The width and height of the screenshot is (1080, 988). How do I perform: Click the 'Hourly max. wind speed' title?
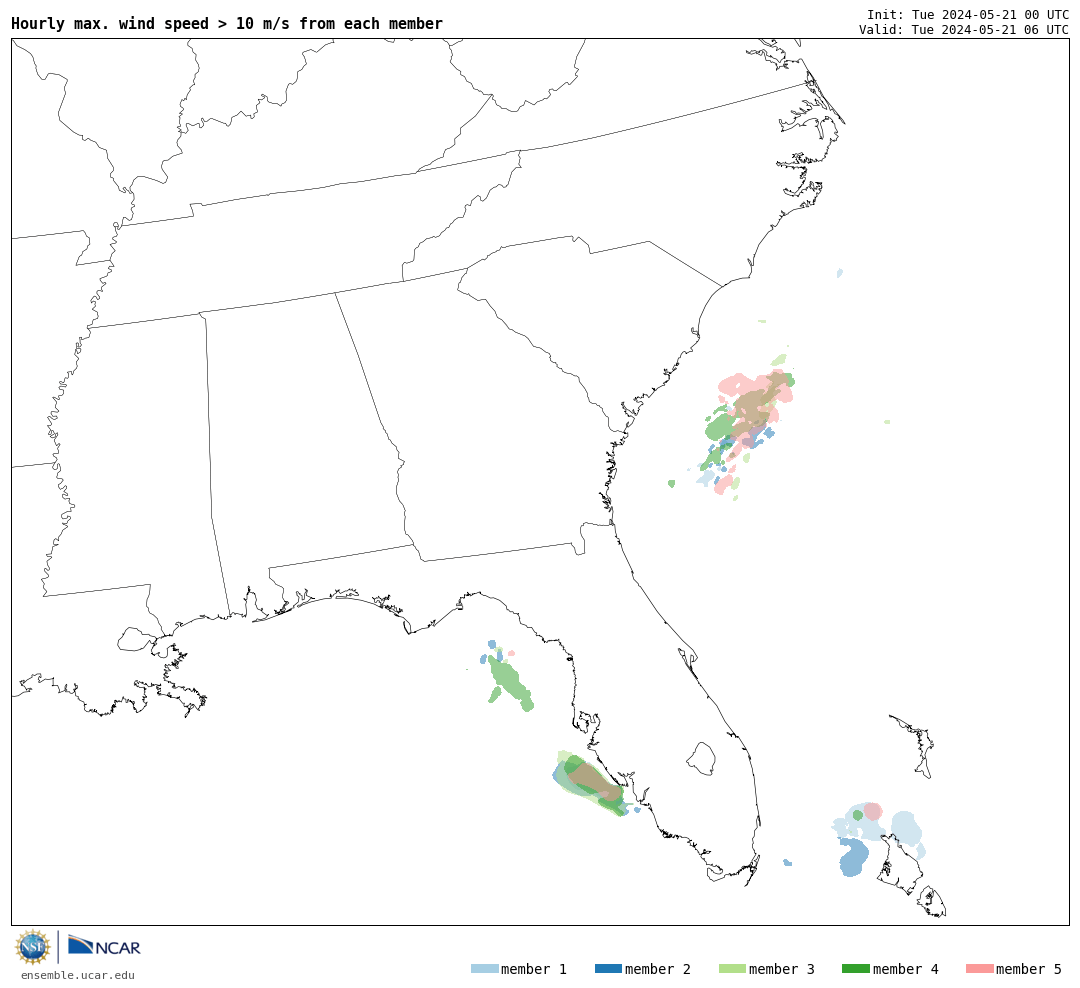pyautogui.click(x=227, y=23)
